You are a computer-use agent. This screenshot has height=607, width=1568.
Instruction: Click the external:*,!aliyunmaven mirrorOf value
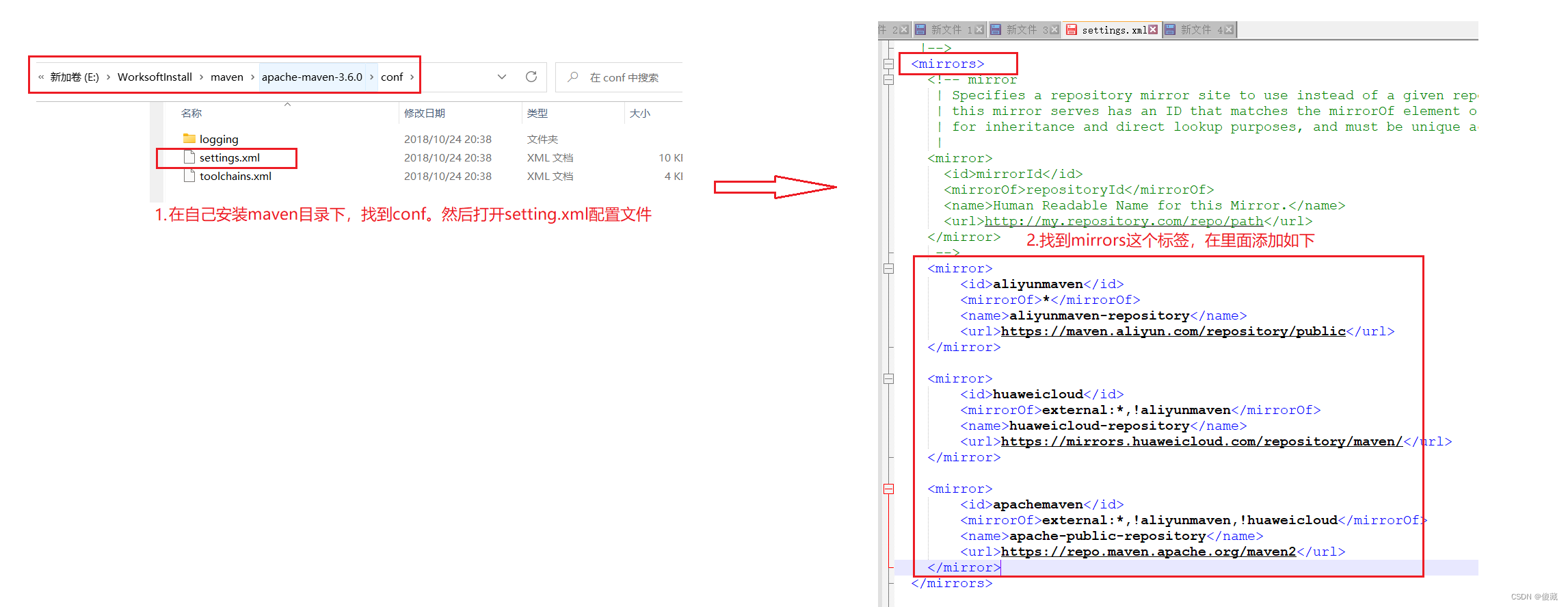point(1137,410)
